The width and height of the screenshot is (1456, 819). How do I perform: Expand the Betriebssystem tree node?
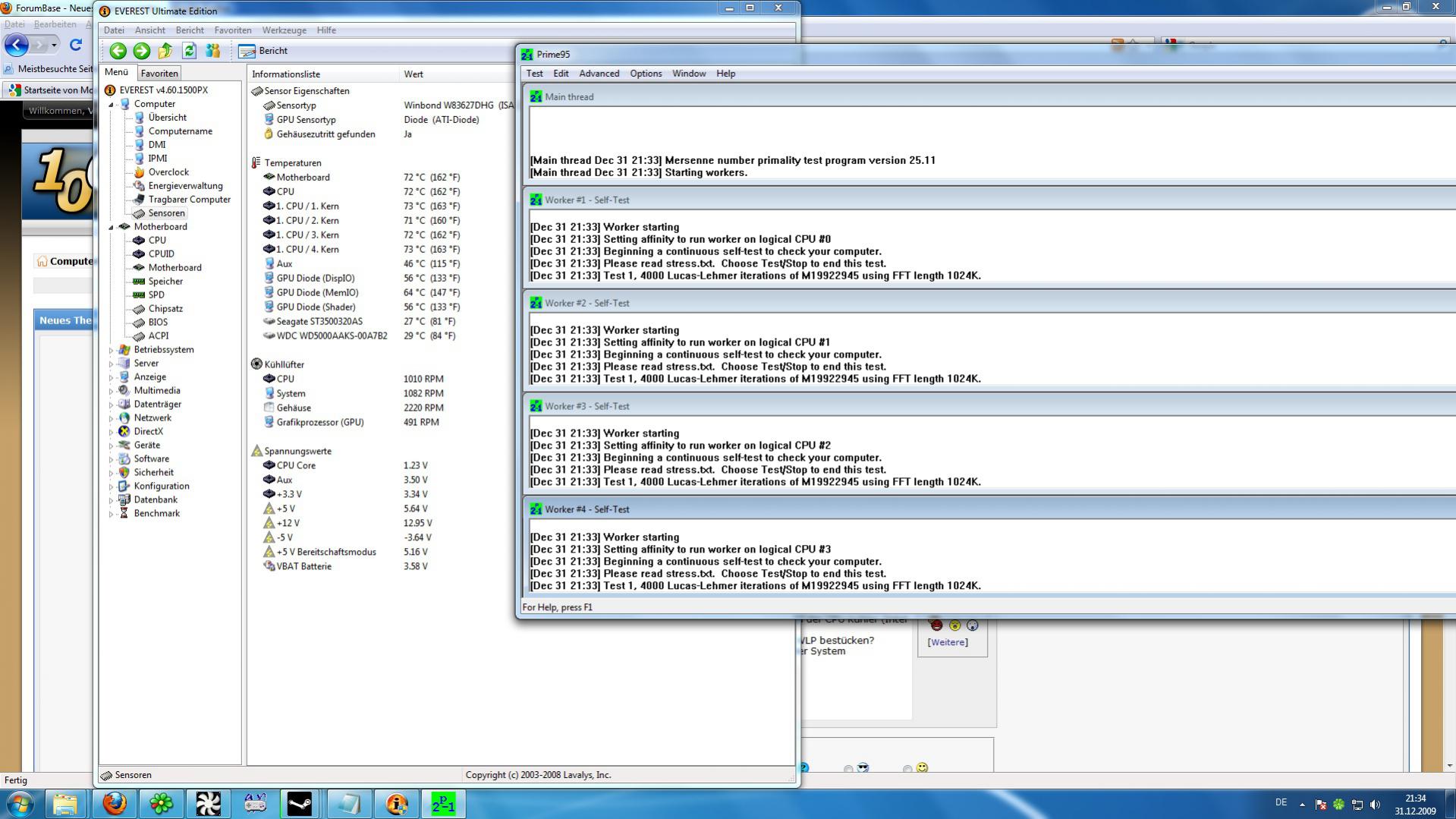pyautogui.click(x=112, y=351)
